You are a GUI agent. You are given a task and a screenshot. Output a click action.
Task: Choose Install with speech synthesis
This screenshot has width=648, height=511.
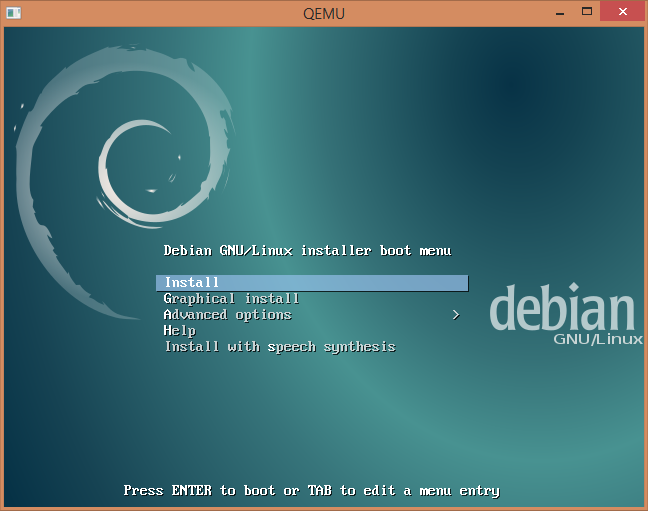point(312,346)
